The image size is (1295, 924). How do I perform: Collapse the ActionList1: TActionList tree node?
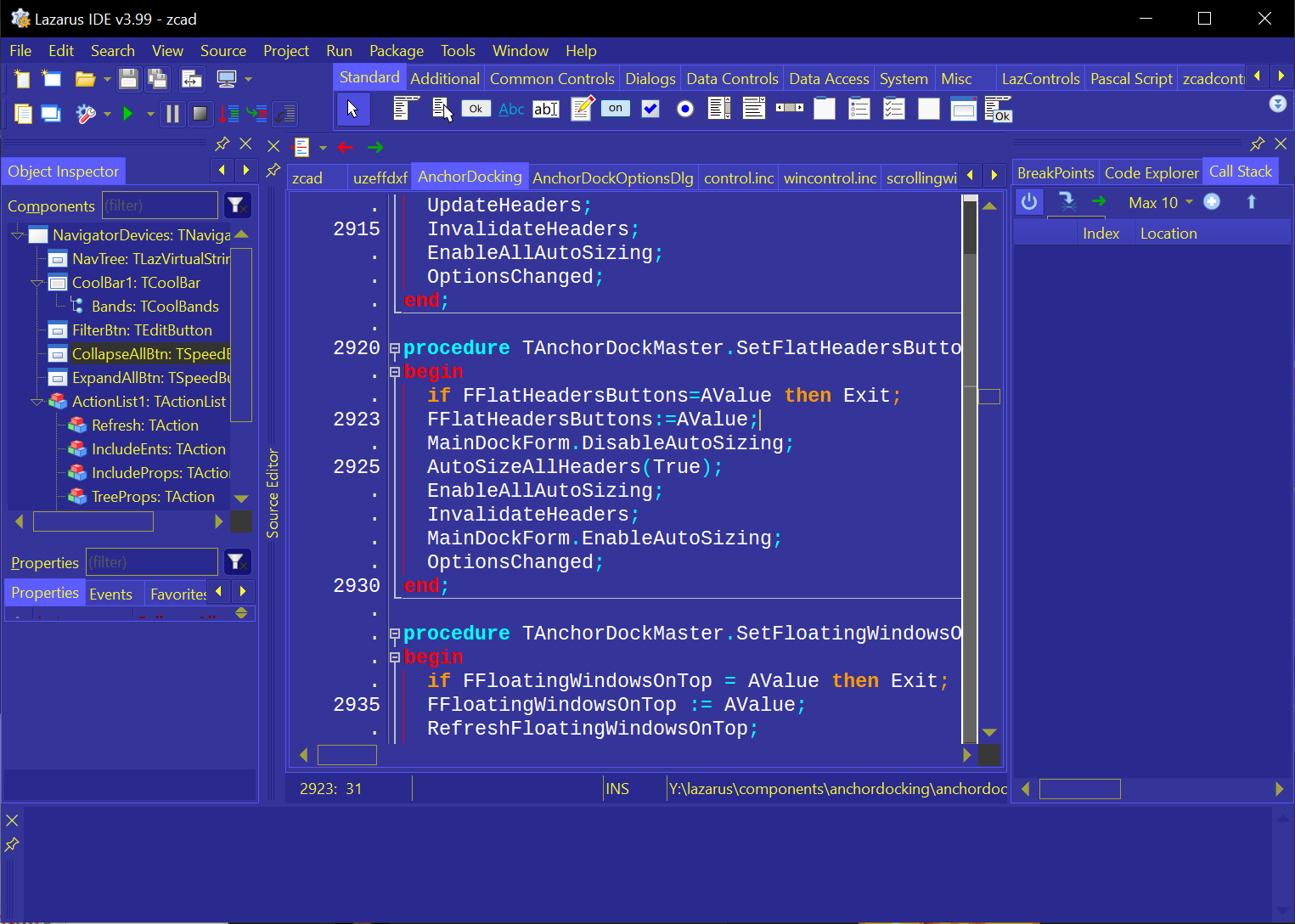pos(37,402)
